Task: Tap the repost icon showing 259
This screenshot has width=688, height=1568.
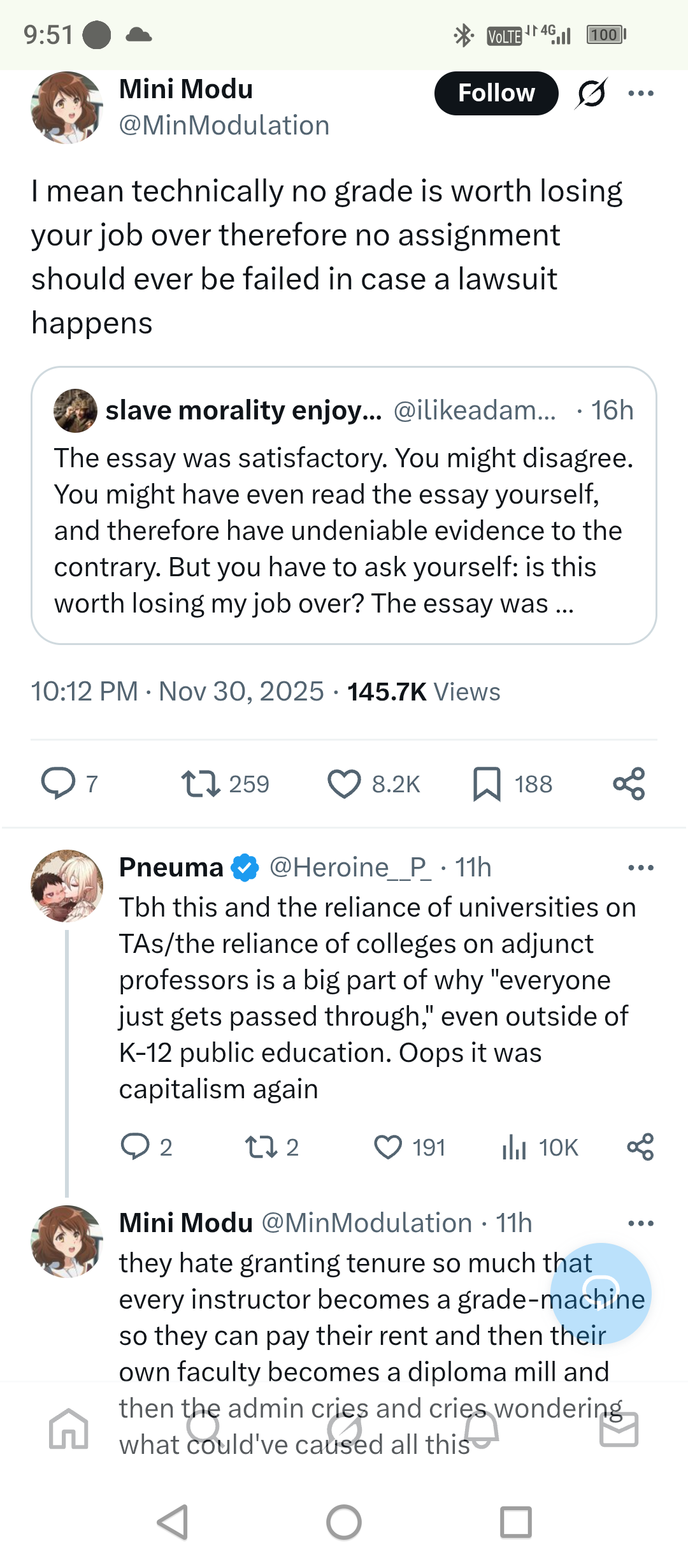Action: 201,783
